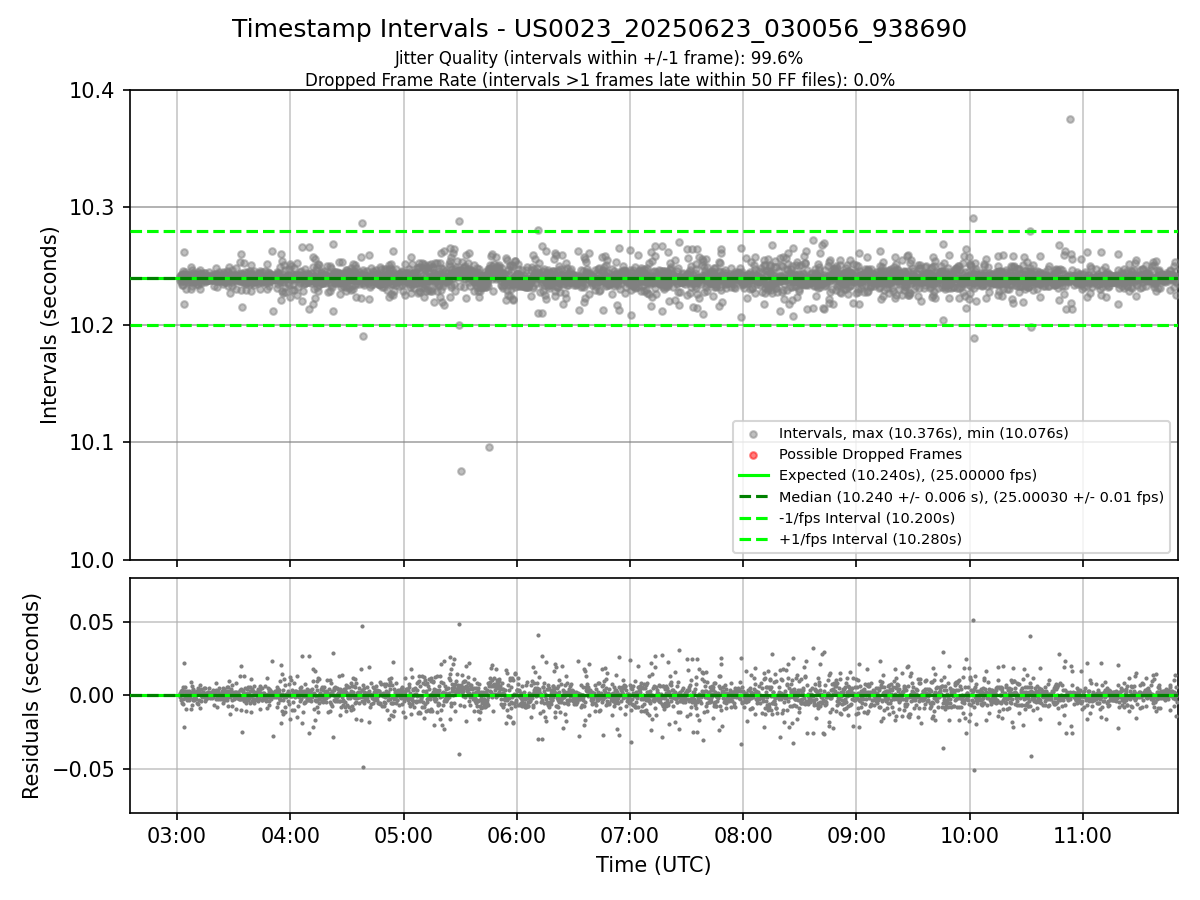This screenshot has height=900, width=1200.
Task: Click the plot title 'Timestamp Intervals - US0023_20250623_030056_938690'
Action: tap(599, 29)
